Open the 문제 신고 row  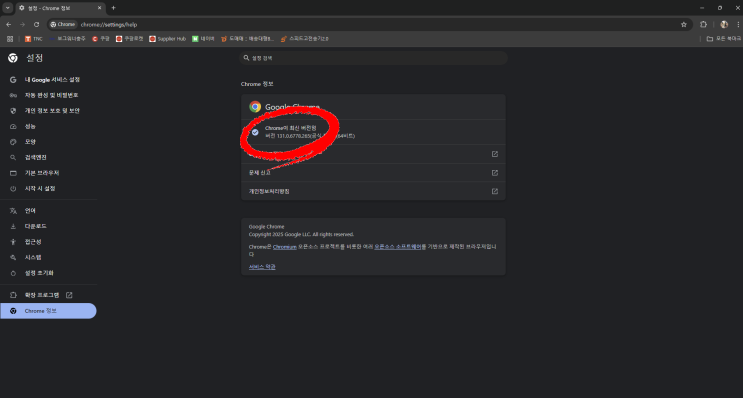(373, 173)
